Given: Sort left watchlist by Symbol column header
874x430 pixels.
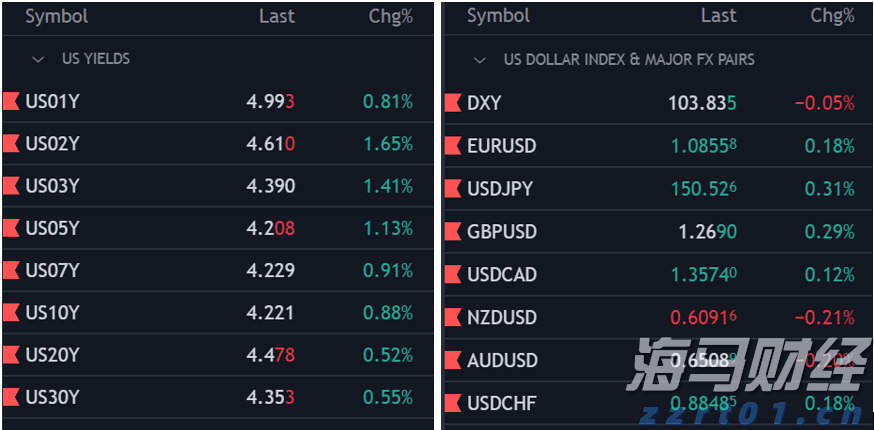Looking at the screenshot, I should click(x=56, y=16).
